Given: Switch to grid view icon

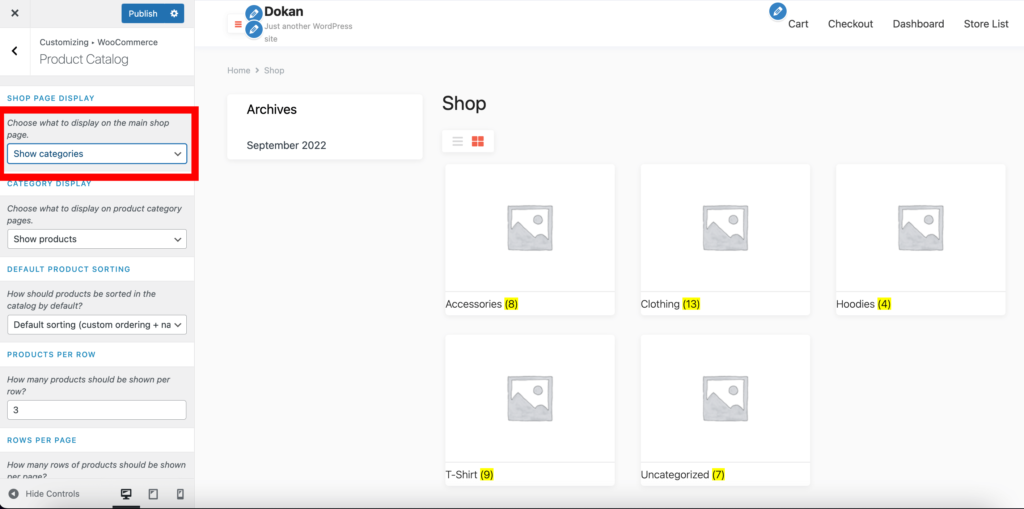Looking at the screenshot, I should [x=478, y=141].
